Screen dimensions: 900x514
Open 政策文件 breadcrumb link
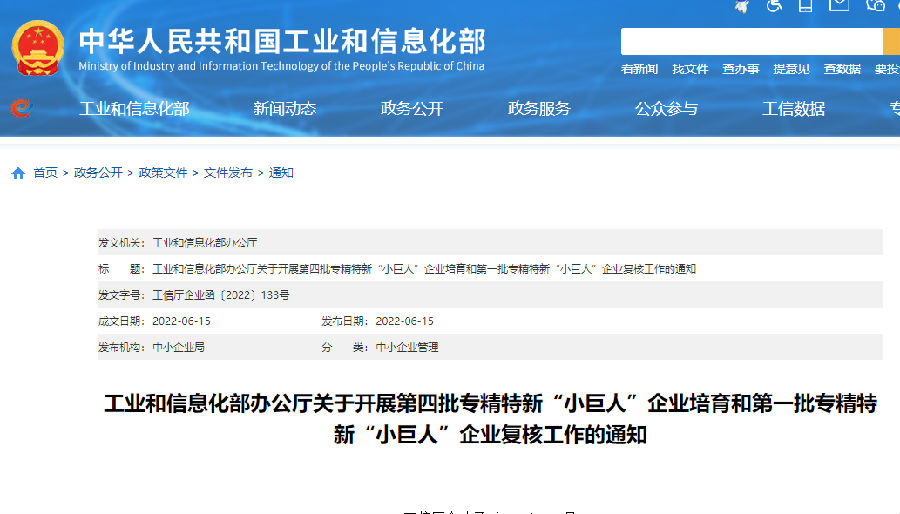click(163, 173)
